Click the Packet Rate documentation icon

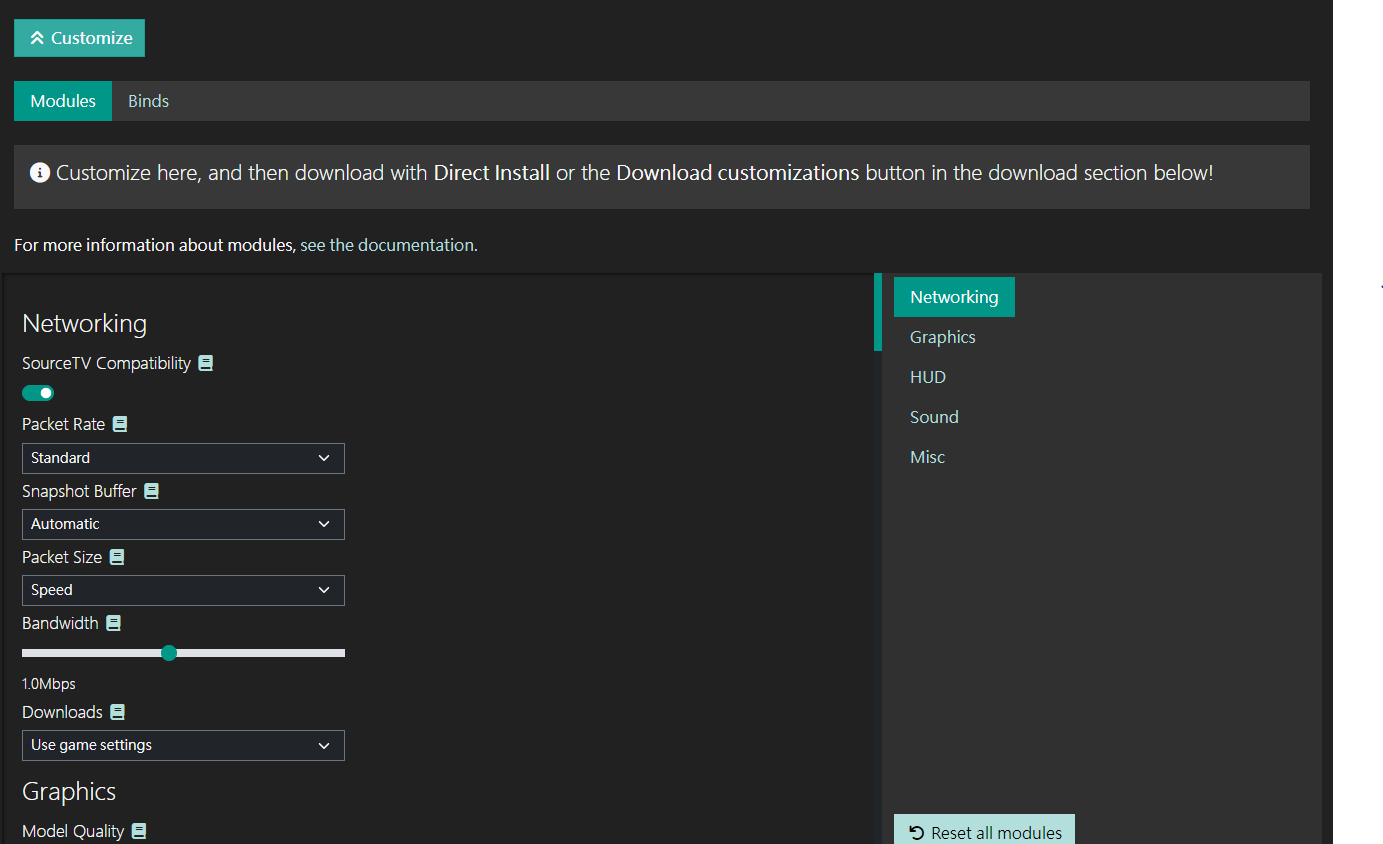pyautogui.click(x=120, y=424)
